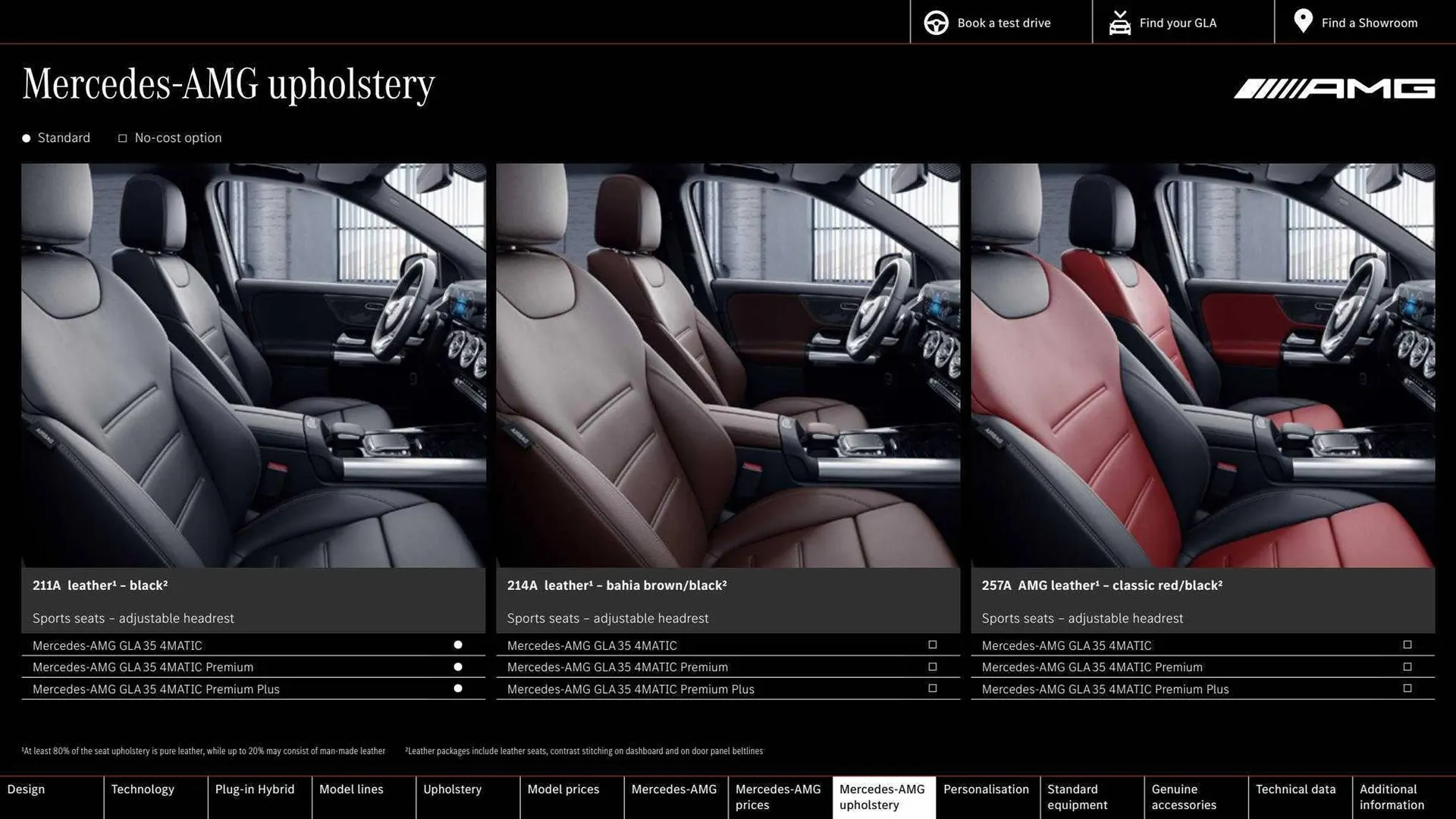1456x819 pixels.
Task: Select bahia brown option for Mercedes-AMG GLA 35 4MATIC
Action: [x=932, y=645]
